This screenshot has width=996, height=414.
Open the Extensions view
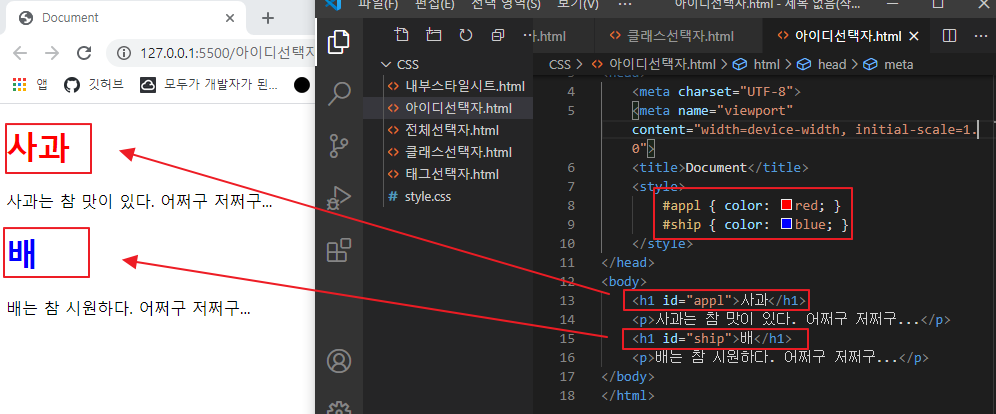[339, 250]
